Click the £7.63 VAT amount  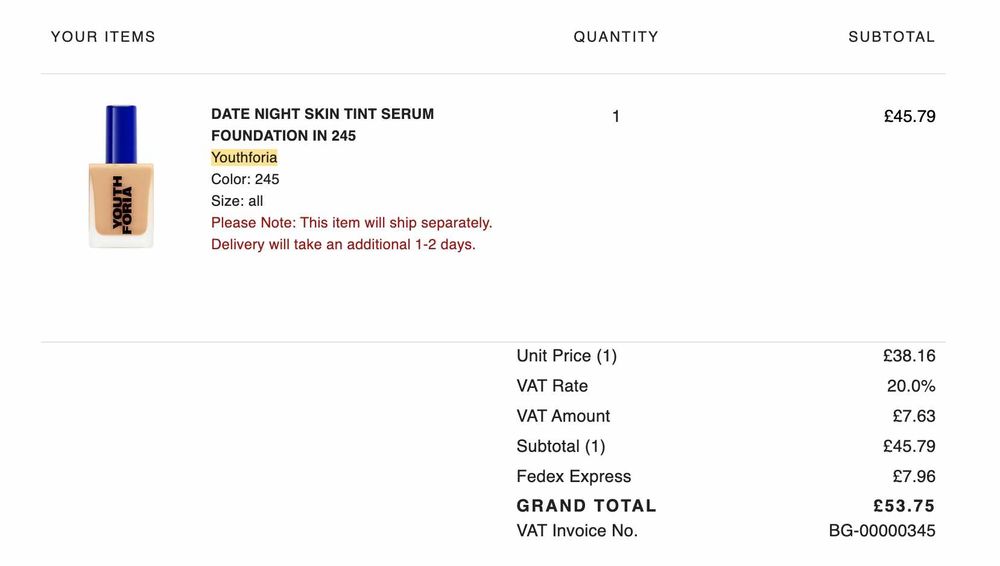tap(914, 416)
